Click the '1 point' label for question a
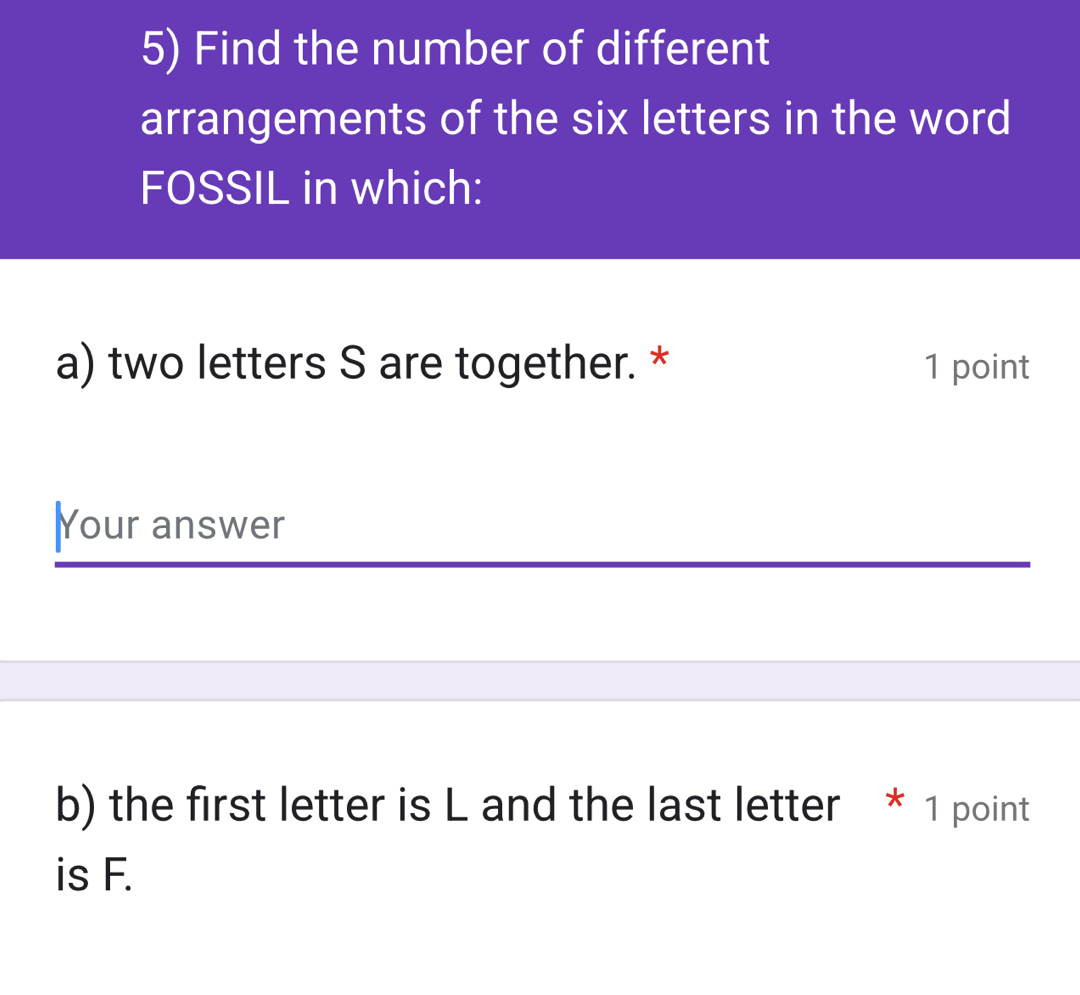This screenshot has width=1080, height=995. coord(976,367)
